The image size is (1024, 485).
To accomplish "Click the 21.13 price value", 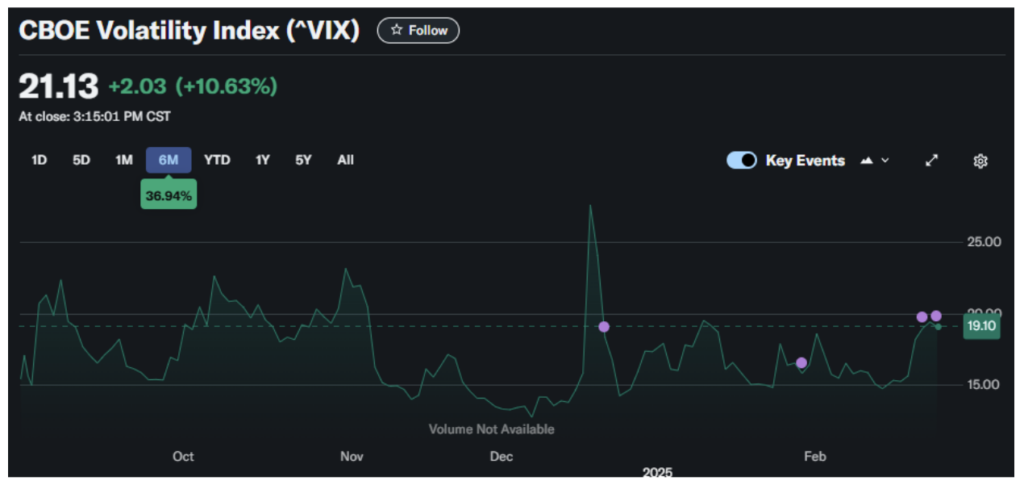I will pos(59,87).
